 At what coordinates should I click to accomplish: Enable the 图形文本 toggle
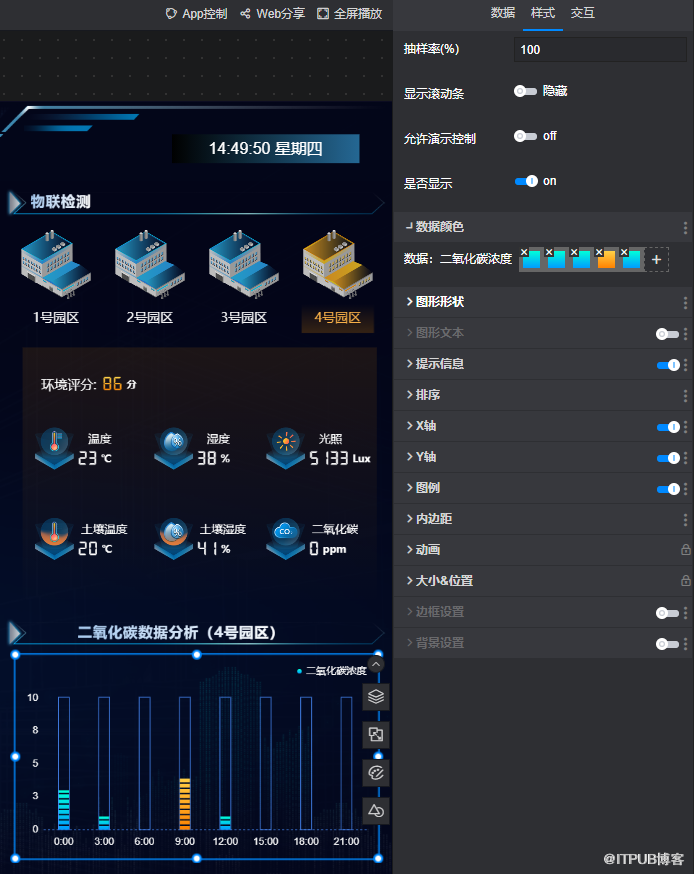(667, 334)
